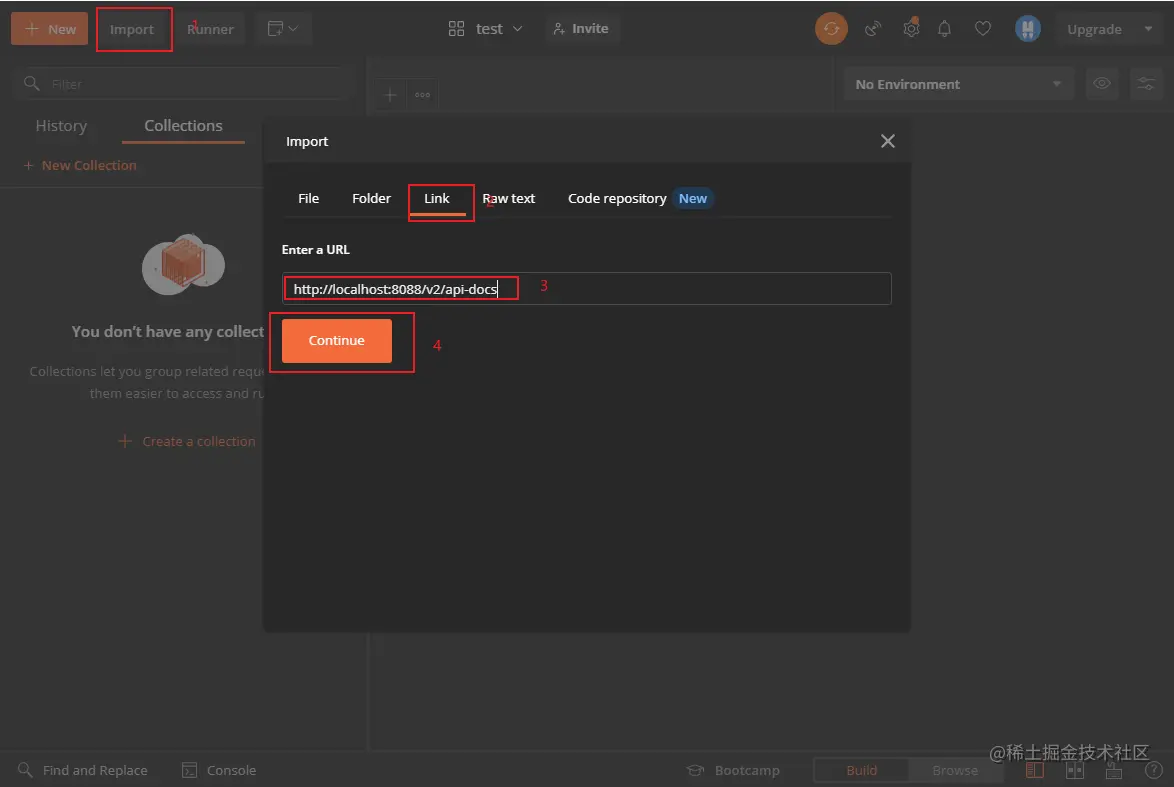Open the Console in status bar
The image size is (1174, 787).
click(x=219, y=770)
